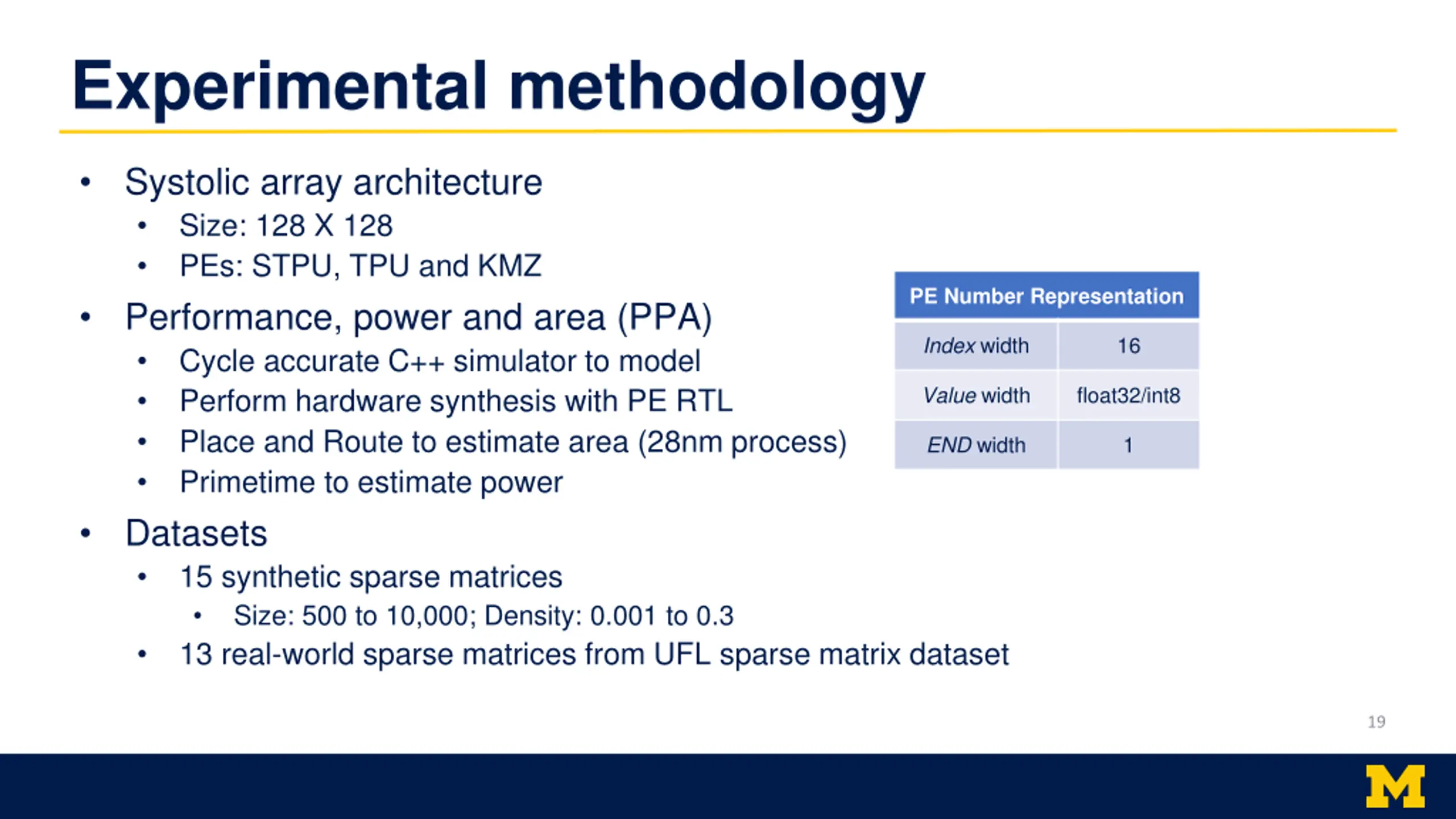Click the slide number 19
This screenshot has height=819, width=1456.
1376,722
